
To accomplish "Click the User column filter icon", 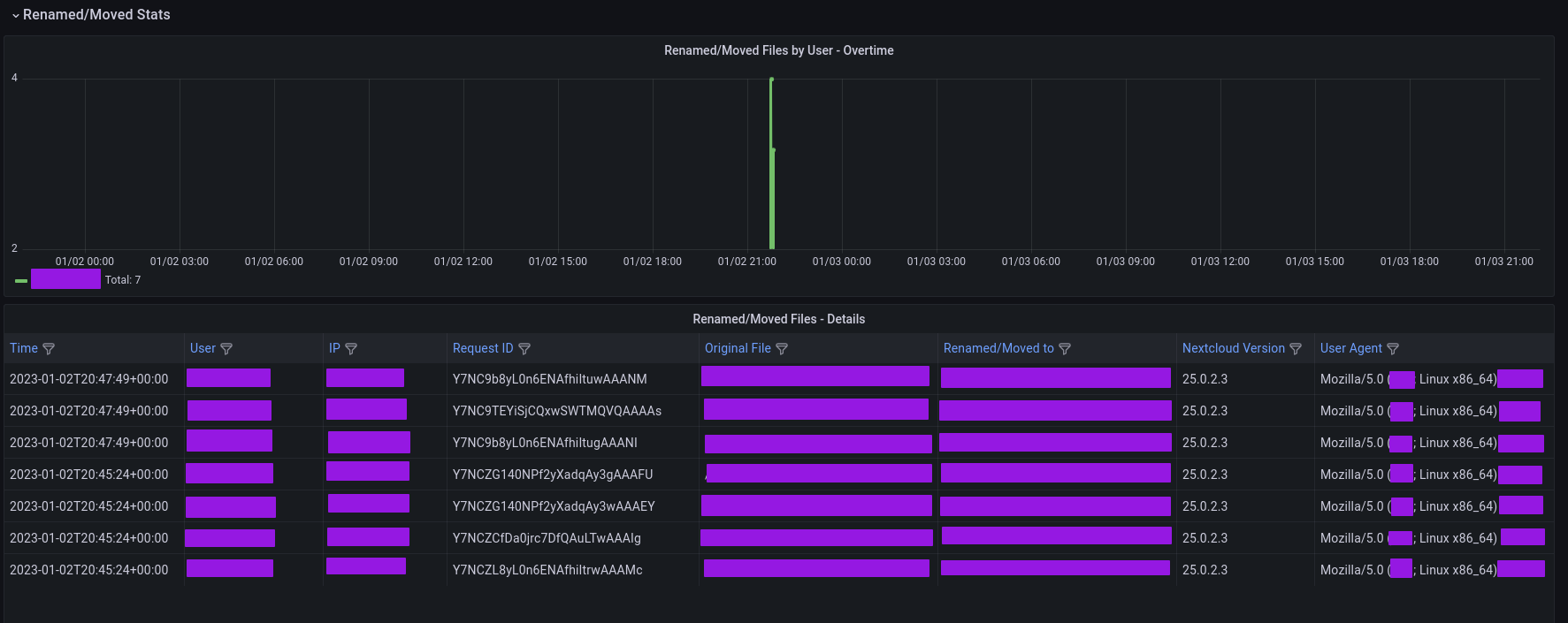I will pos(226,349).
